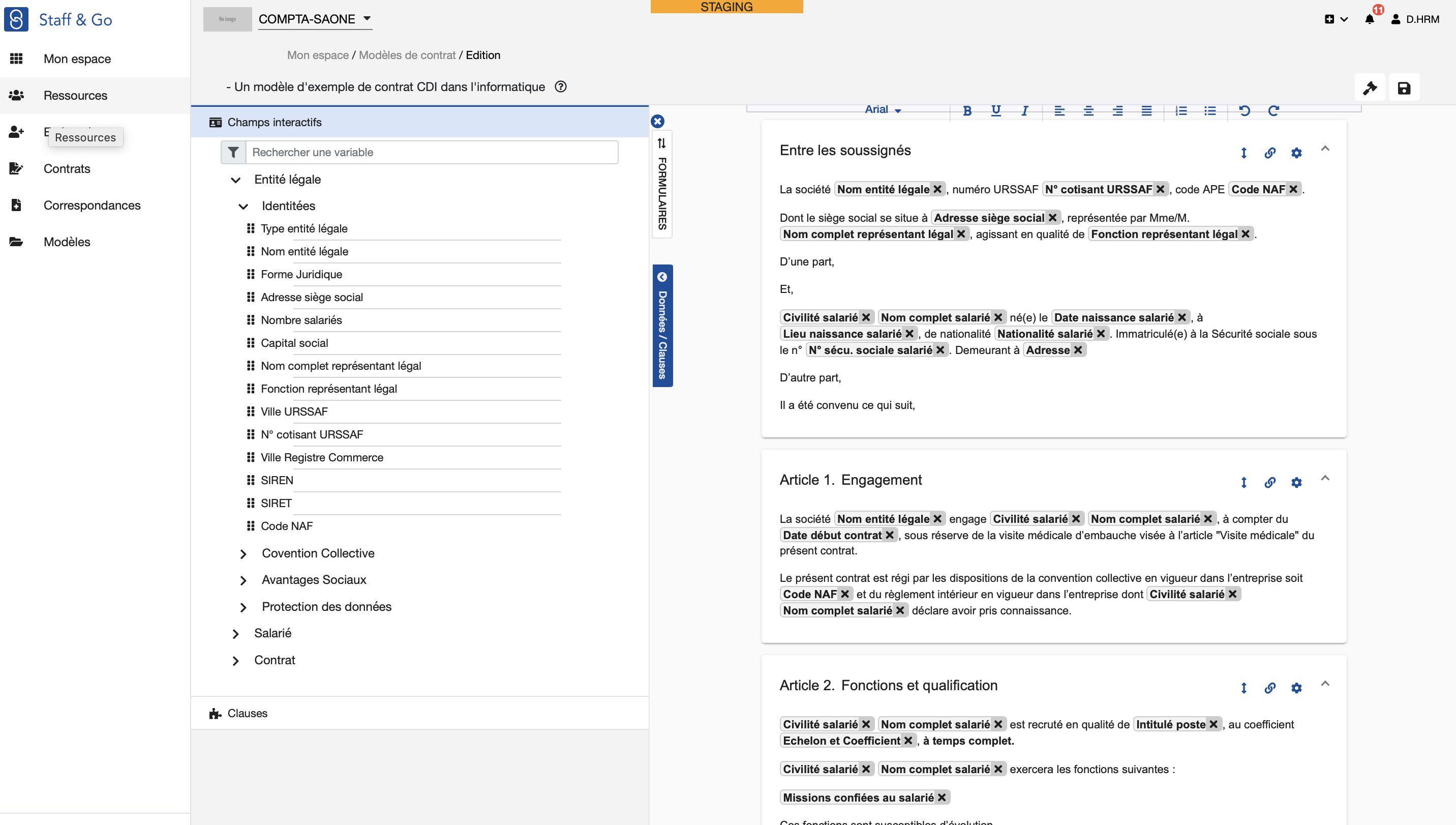Screen dimensions: 1456x825
Task: Open Ressources in the sidebar
Action: (x=75, y=95)
